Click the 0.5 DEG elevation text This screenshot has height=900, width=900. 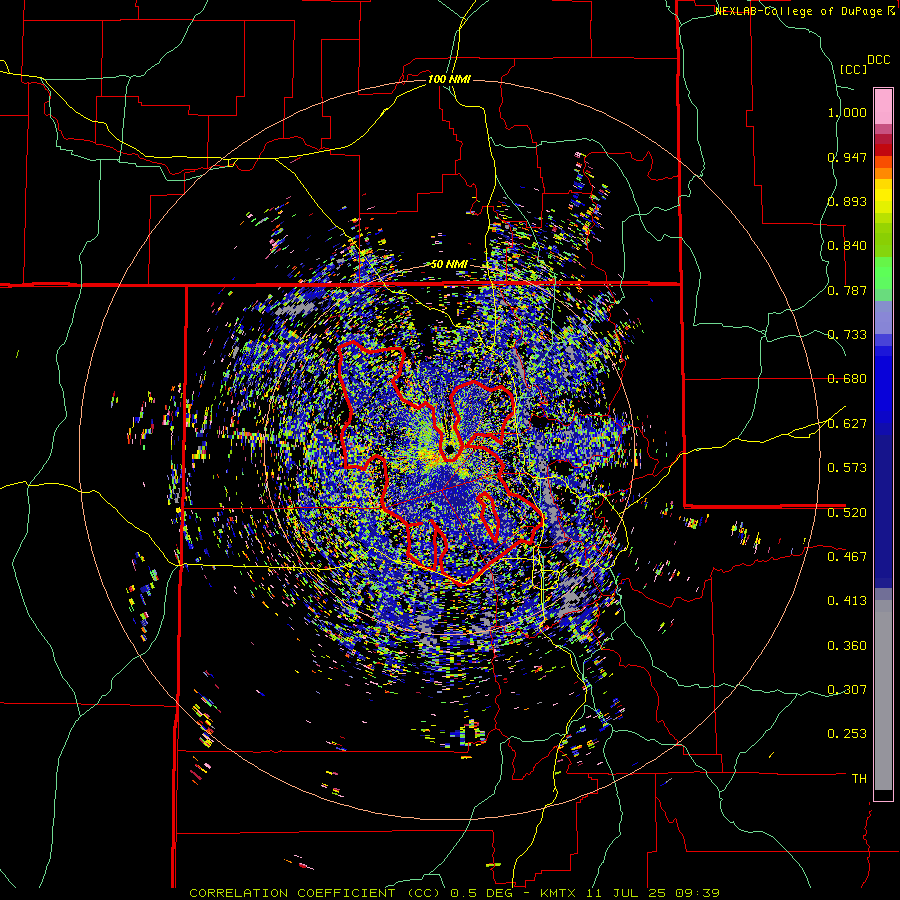(x=481, y=893)
